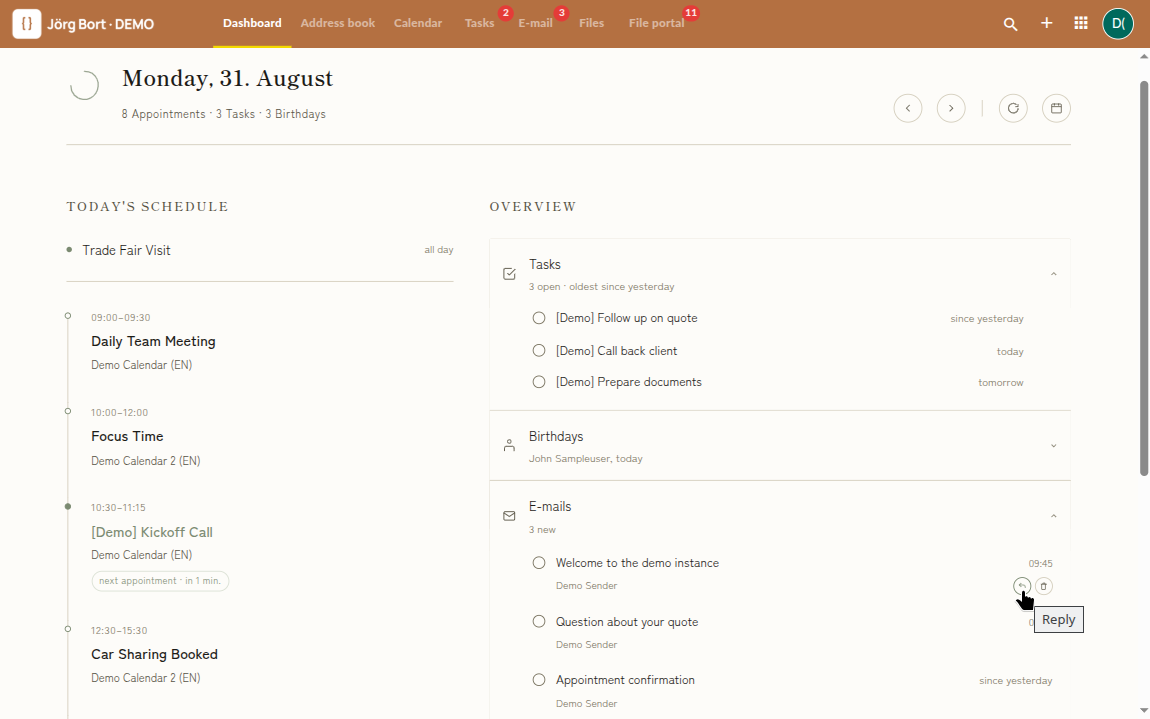This screenshot has height=719, width=1150.
Task: Open Question about your quote email
Action: pos(627,622)
